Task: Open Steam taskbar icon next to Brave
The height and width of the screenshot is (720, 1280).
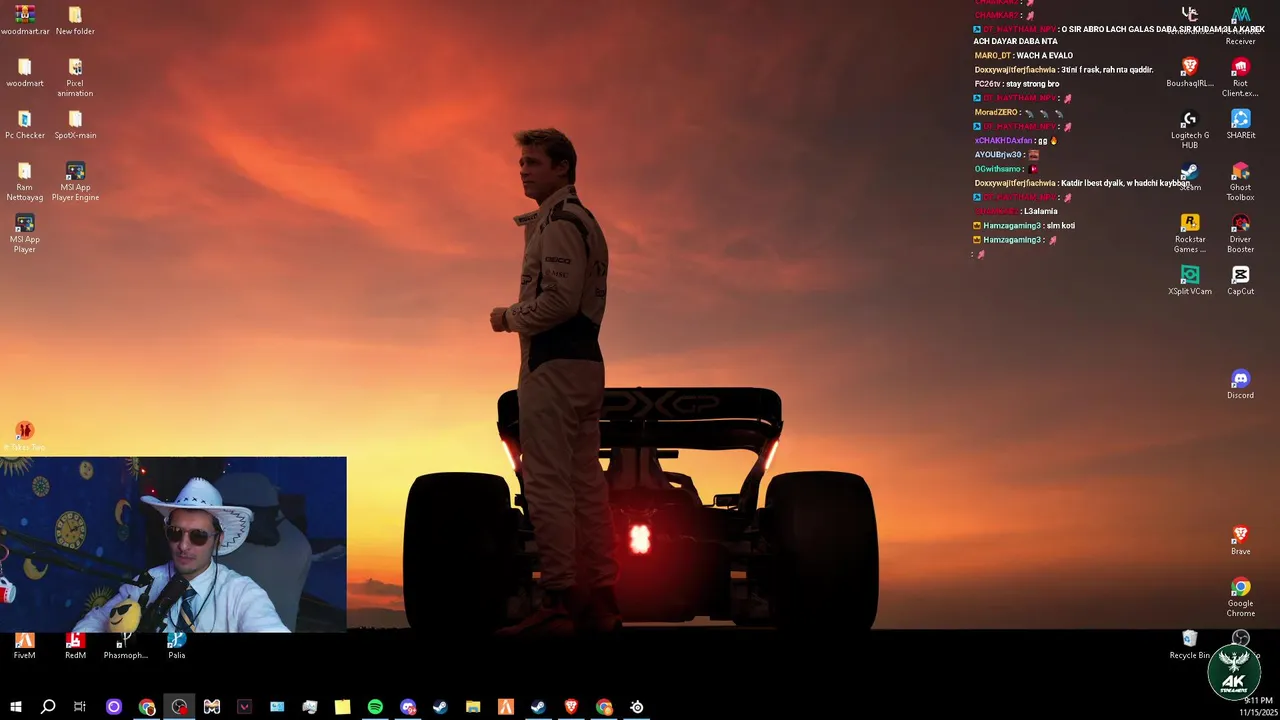Action: 538,707
